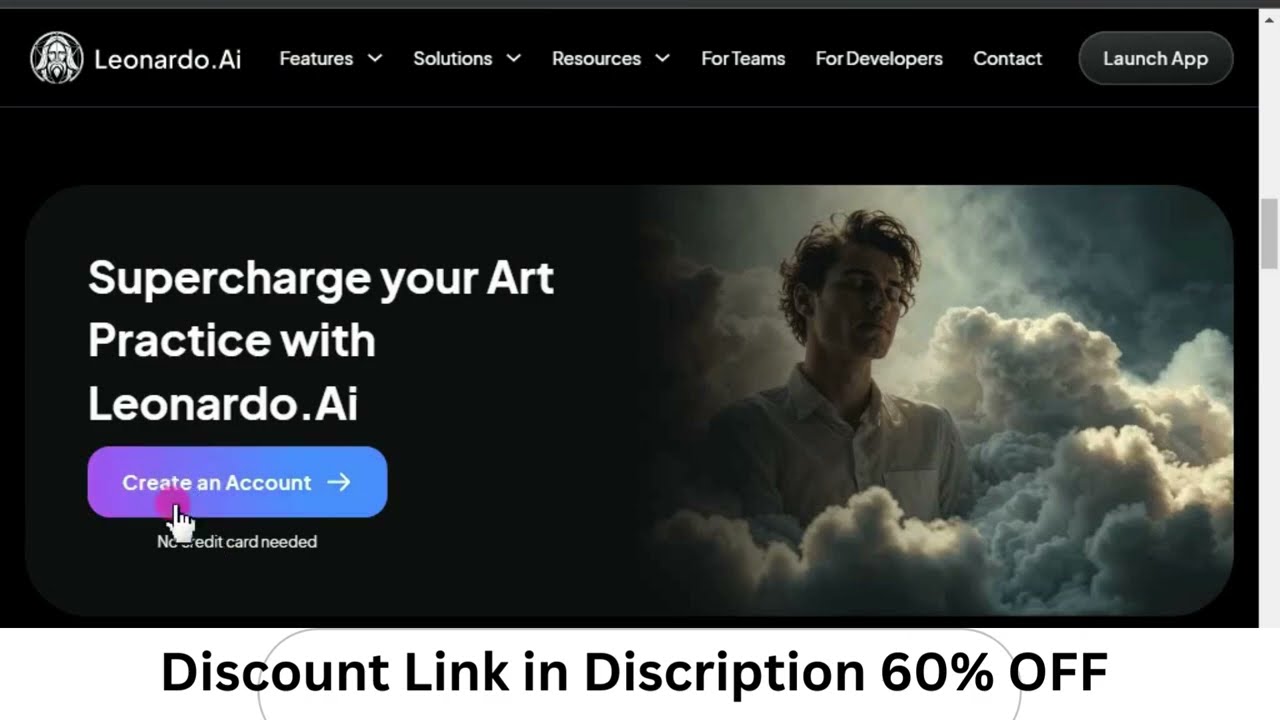Click the Leonardo.Ai brand name text

[x=168, y=59]
